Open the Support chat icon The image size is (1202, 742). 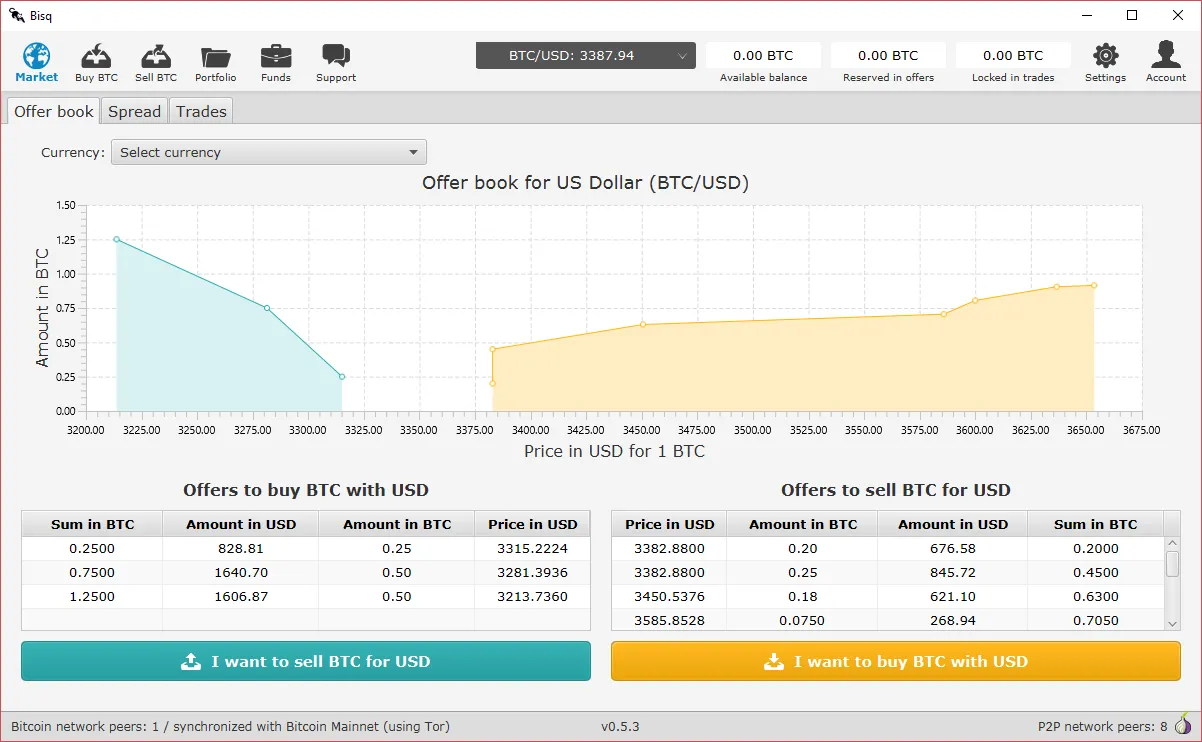point(336,56)
